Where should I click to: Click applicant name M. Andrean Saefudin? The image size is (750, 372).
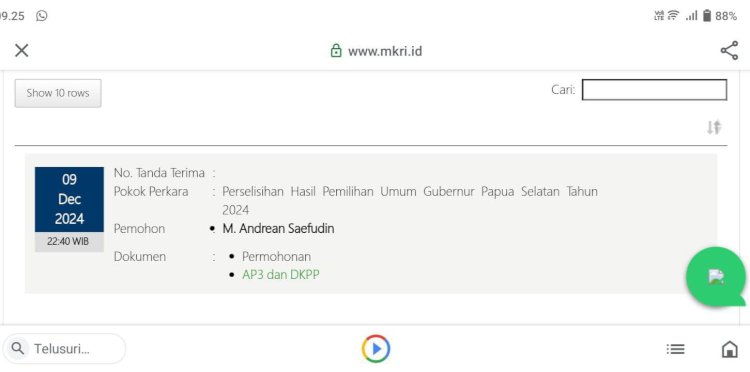click(x=278, y=229)
